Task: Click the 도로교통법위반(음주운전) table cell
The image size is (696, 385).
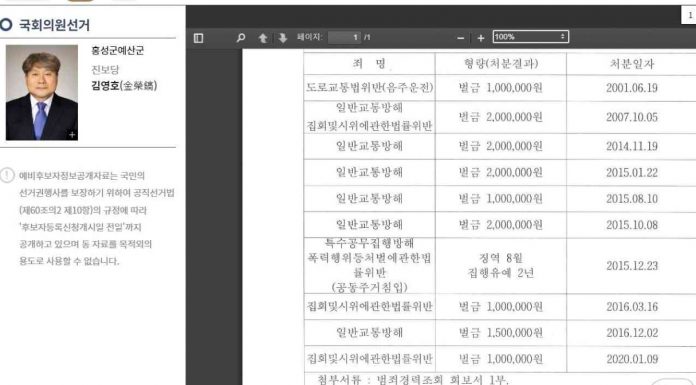Action: point(369,87)
